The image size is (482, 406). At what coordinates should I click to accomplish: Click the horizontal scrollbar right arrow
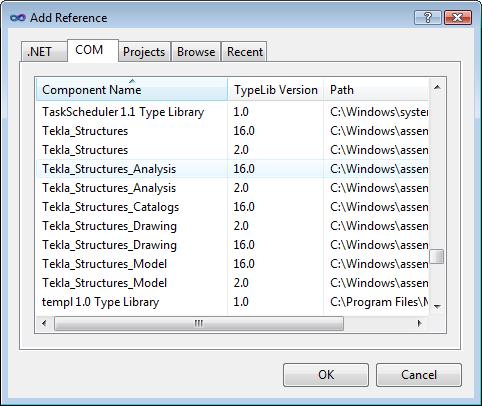click(x=420, y=323)
